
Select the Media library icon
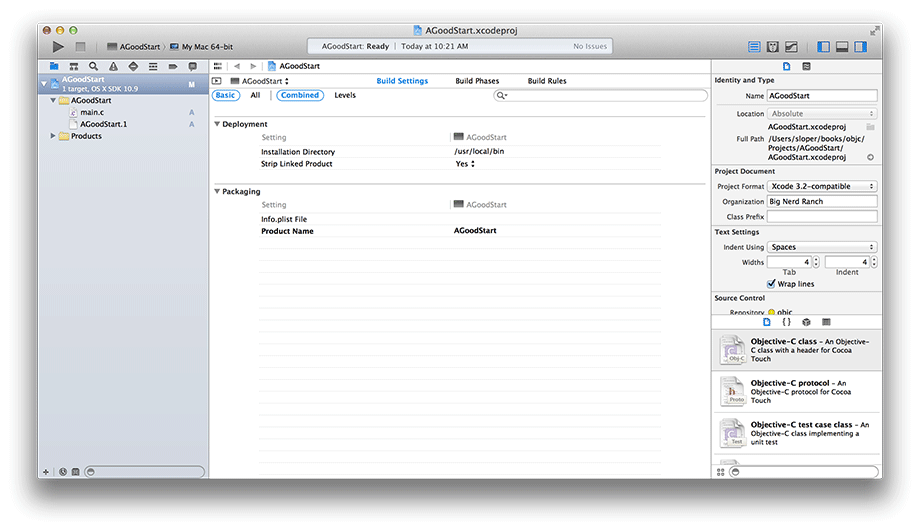click(x=826, y=322)
